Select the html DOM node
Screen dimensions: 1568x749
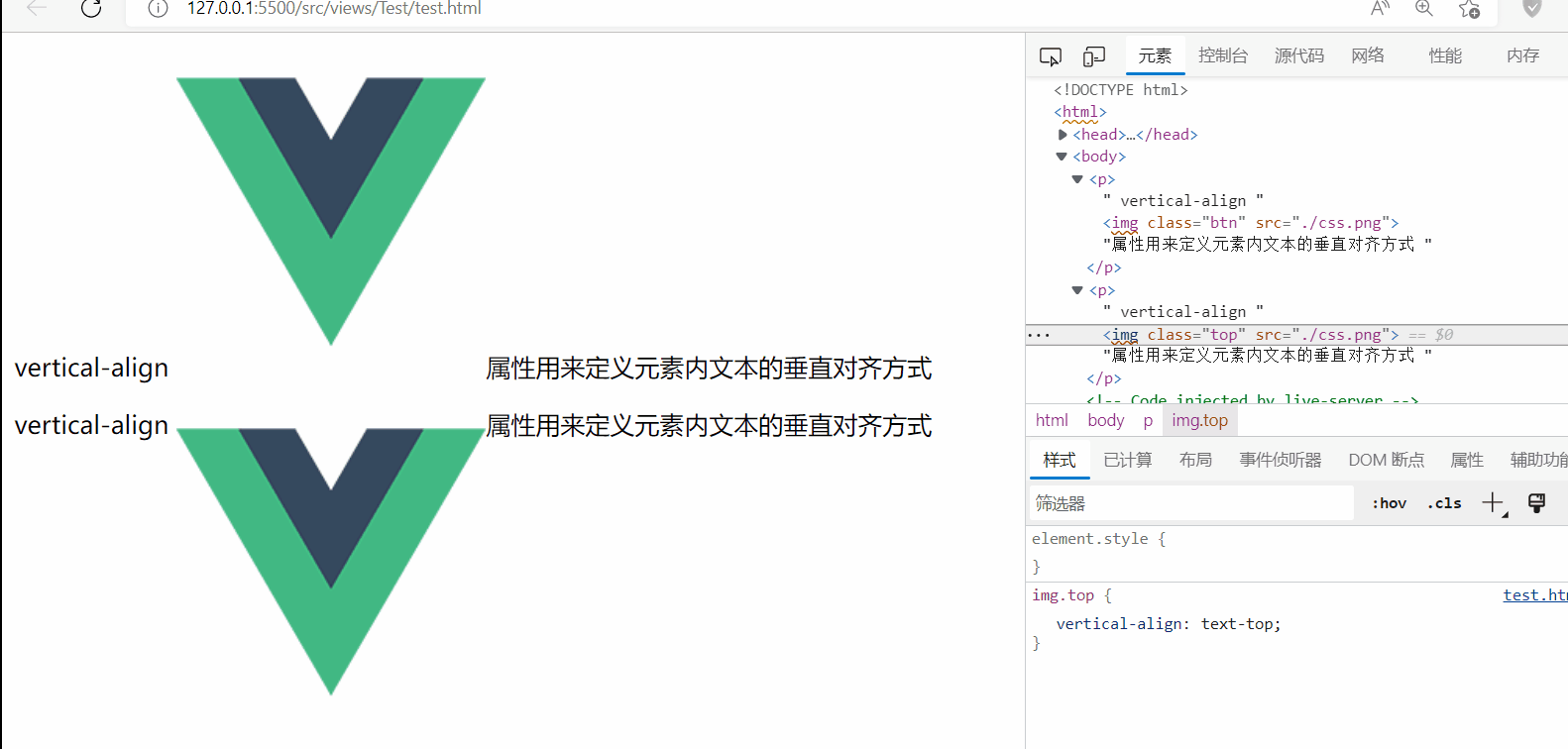point(1080,112)
